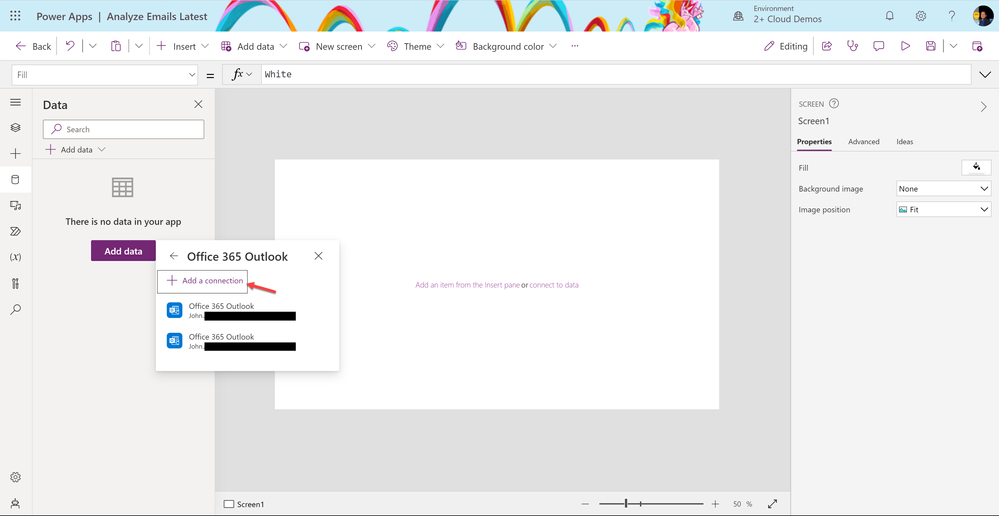Expand the formula bar chevron

[984, 75]
